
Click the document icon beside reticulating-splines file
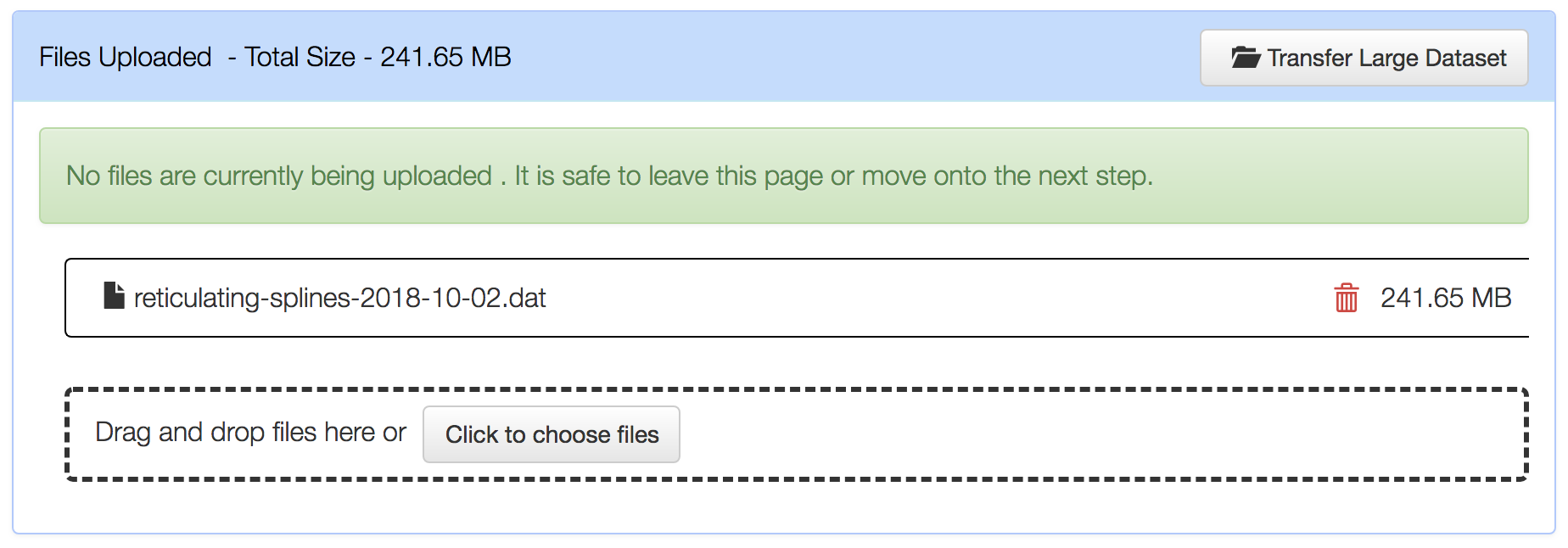114,296
